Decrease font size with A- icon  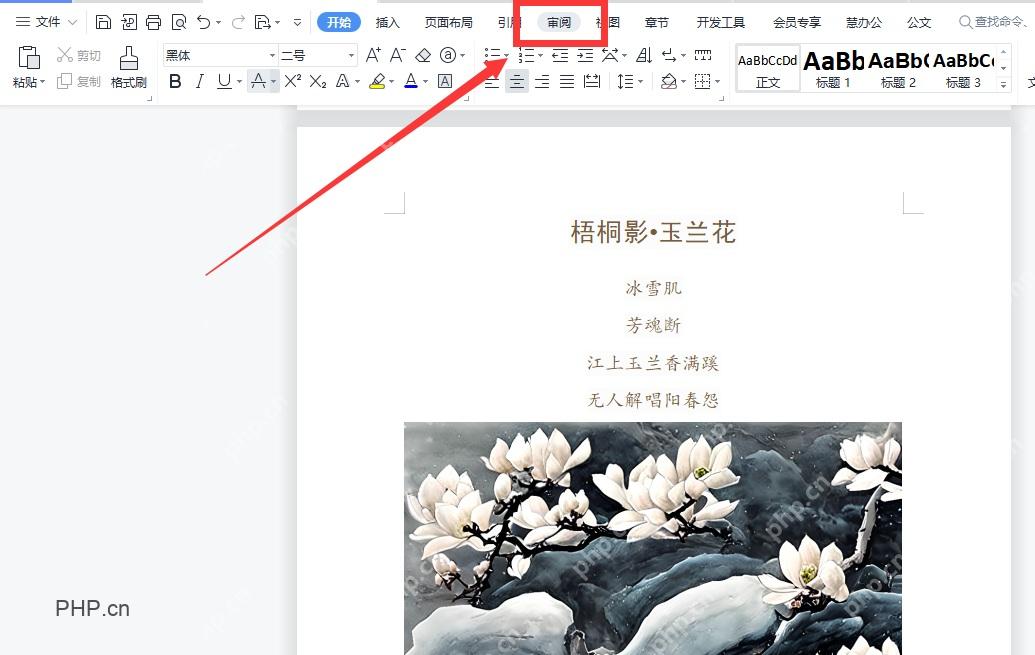[397, 55]
